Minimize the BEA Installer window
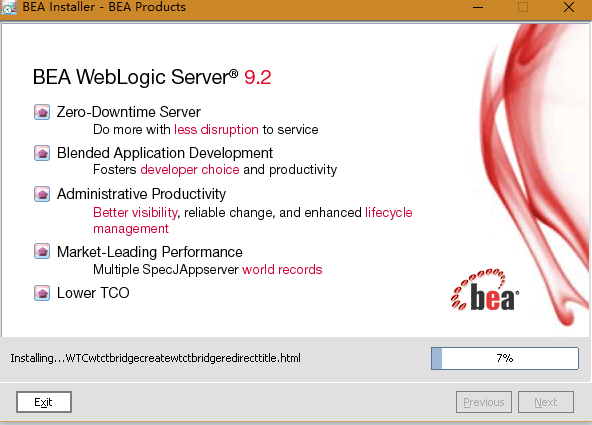The width and height of the screenshot is (592, 425). [478, 7]
